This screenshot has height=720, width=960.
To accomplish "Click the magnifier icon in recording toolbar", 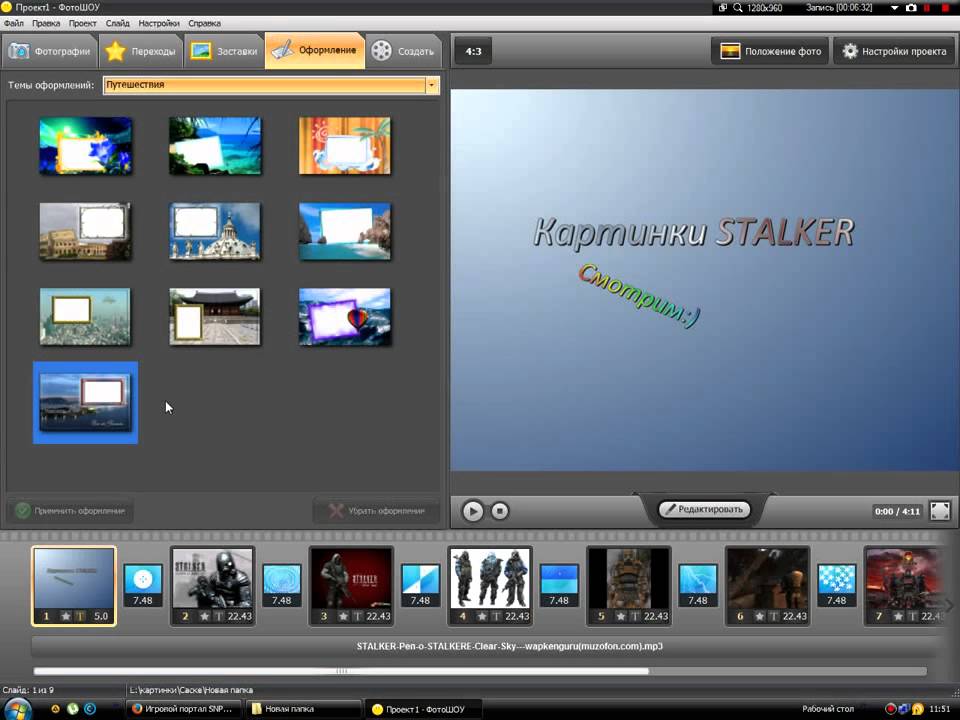I will coord(738,8).
